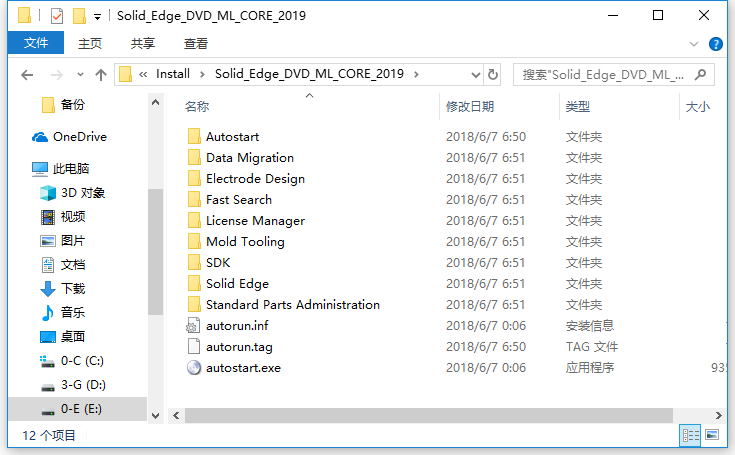Expand the ribbon with the chevron

pos(694,44)
